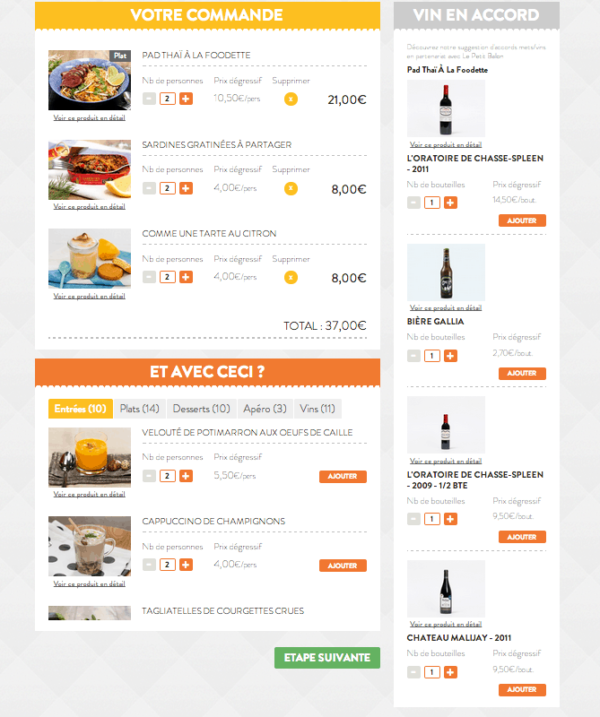Increase Velouté de Potimarron persons with plus
600x717 pixels.
pos(186,476)
